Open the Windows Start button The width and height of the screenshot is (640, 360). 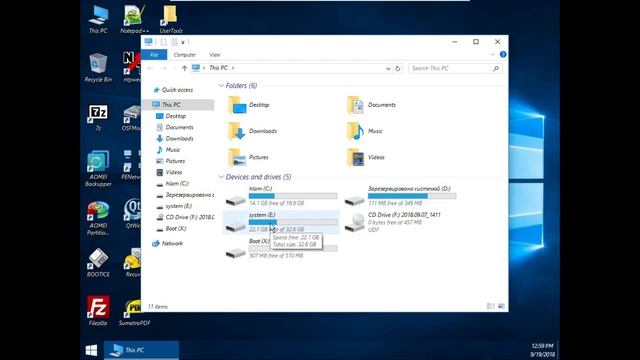pos(92,350)
